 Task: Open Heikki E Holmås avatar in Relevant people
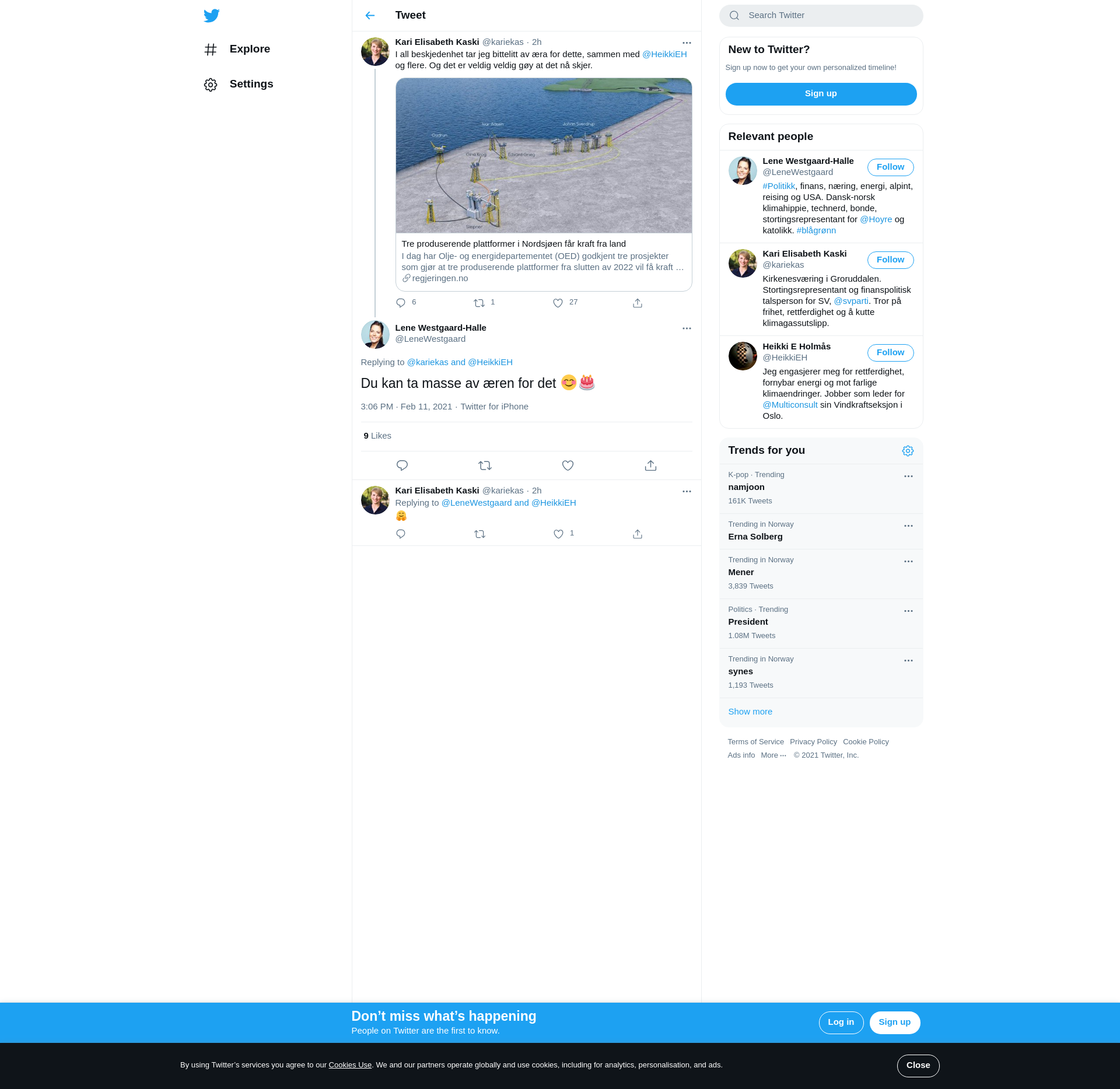(x=743, y=356)
